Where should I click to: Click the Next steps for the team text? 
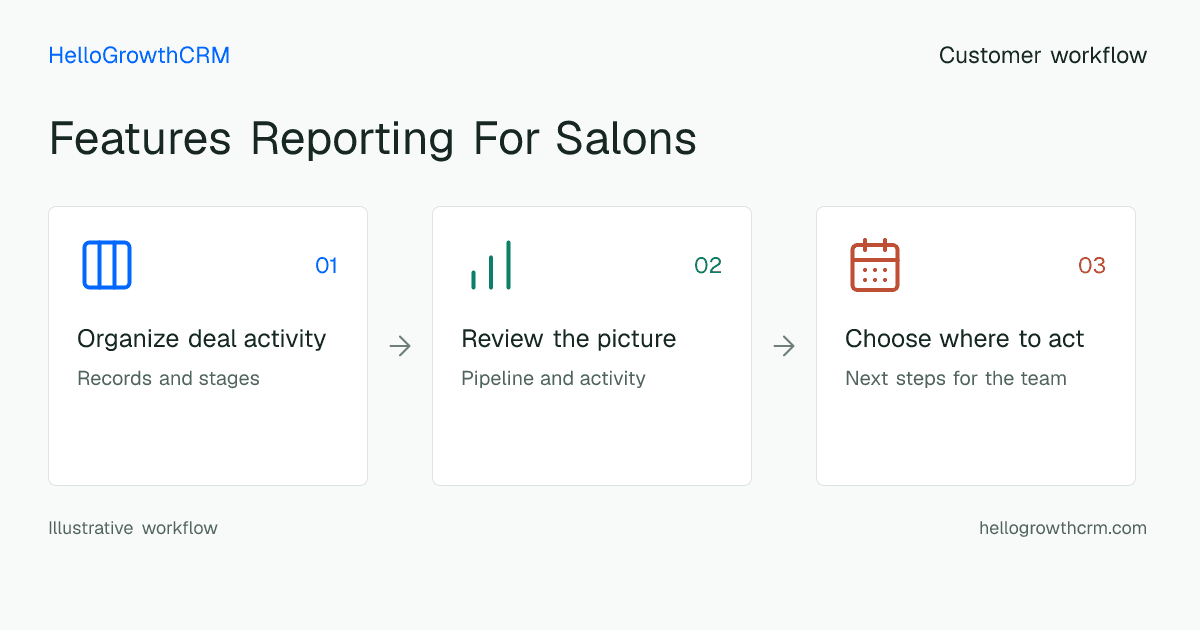tap(956, 379)
